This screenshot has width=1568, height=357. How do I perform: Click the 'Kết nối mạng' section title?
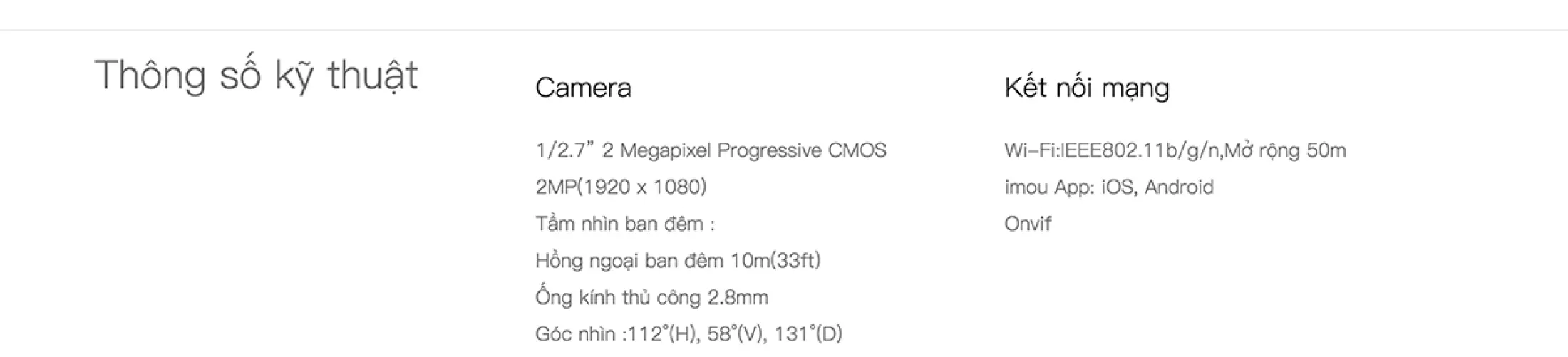click(1087, 88)
